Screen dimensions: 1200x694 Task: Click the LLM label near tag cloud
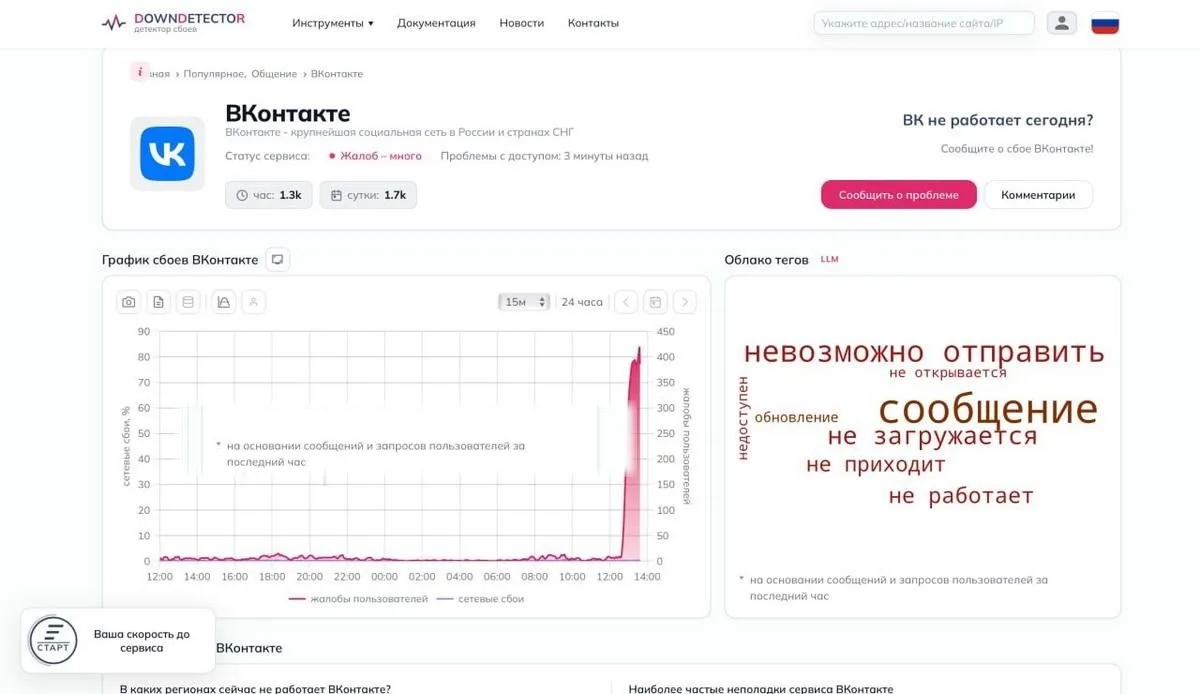click(x=829, y=259)
